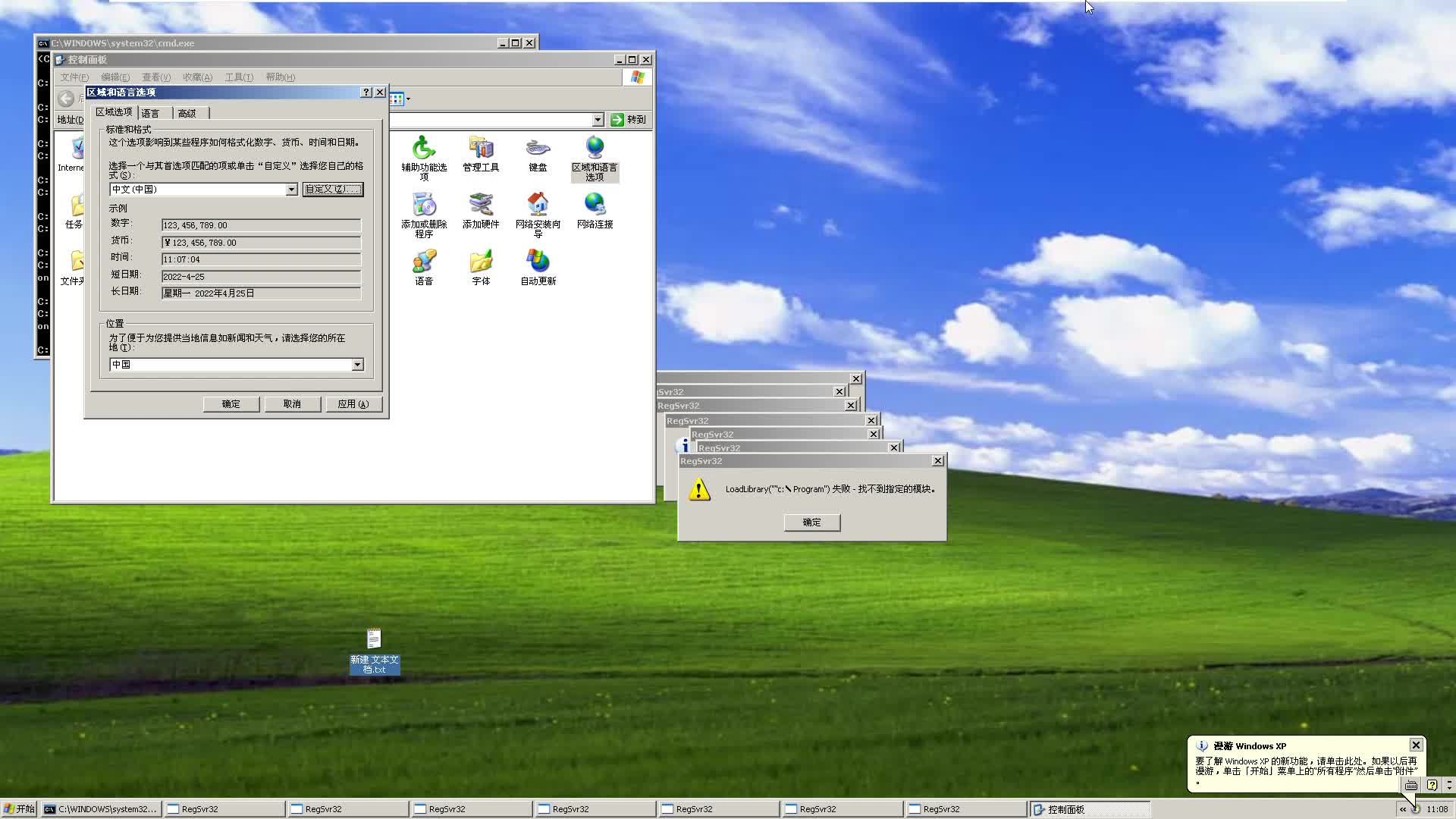
Task: Open the 帮助(H) menu
Action: click(x=280, y=77)
